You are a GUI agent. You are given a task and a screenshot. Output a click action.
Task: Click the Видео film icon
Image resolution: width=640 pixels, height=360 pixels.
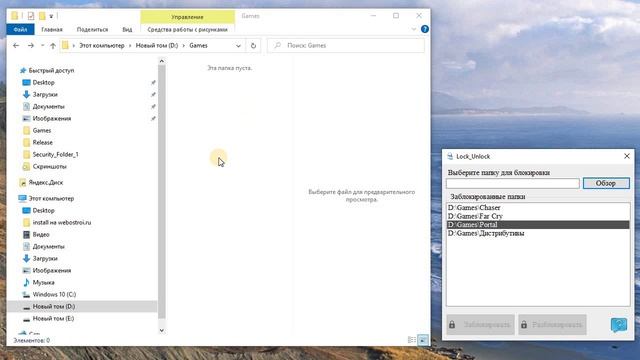pos(26,235)
